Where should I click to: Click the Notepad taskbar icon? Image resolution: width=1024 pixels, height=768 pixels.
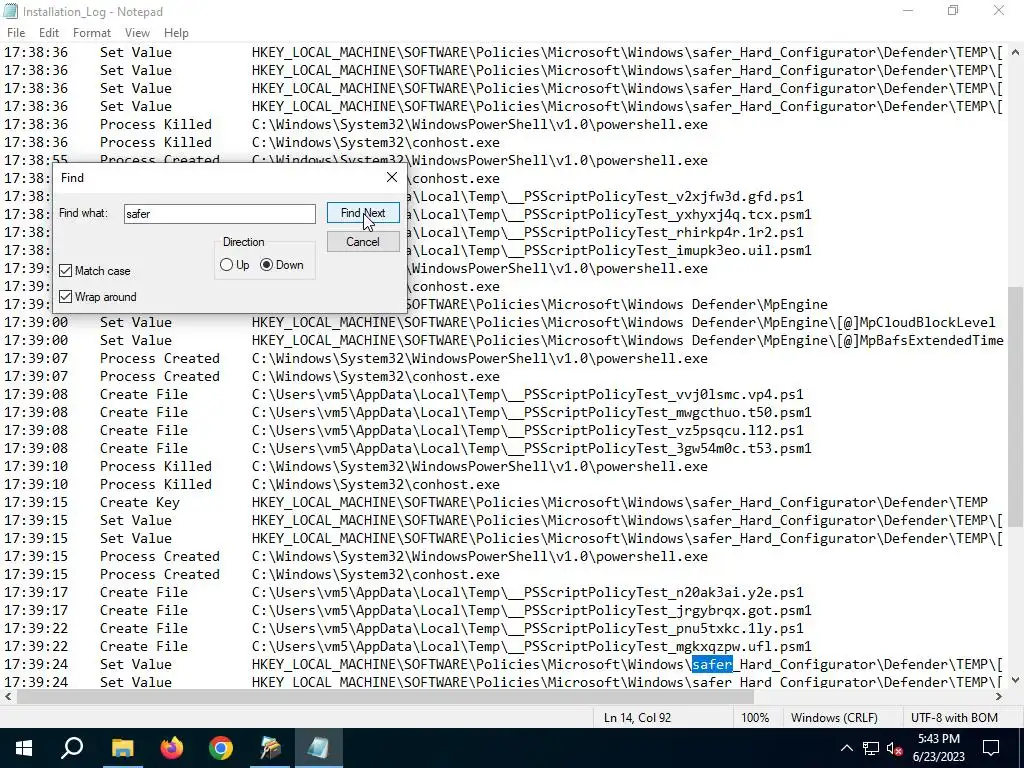click(319, 748)
